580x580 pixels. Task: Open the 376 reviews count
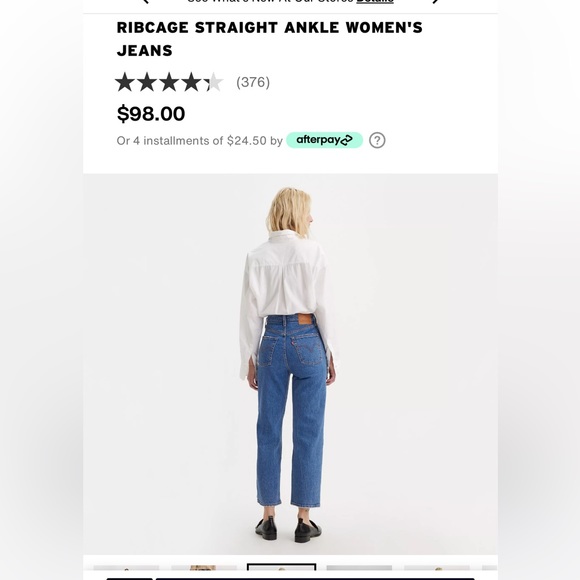click(x=253, y=82)
